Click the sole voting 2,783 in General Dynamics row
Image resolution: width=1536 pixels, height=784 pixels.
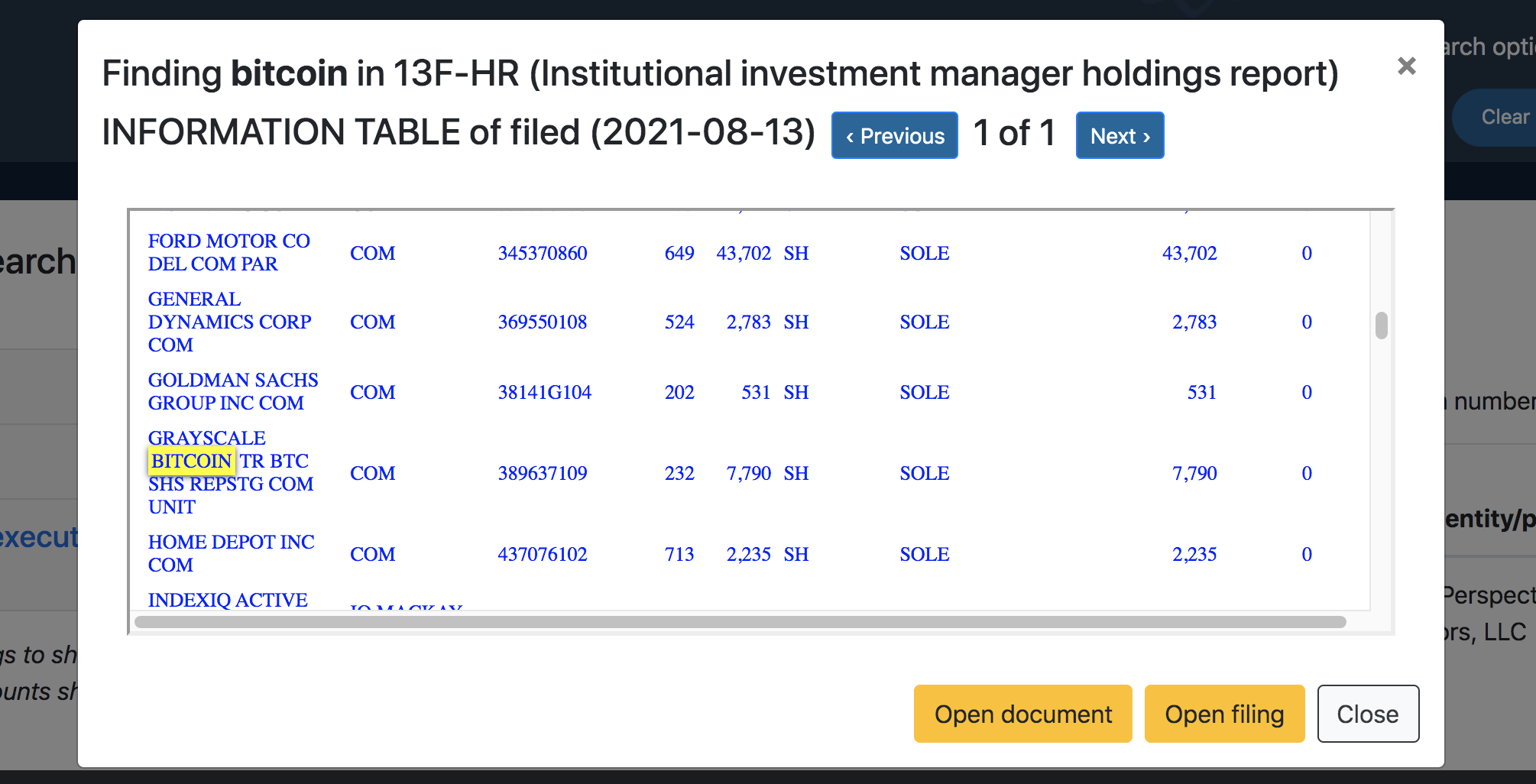coord(1194,322)
